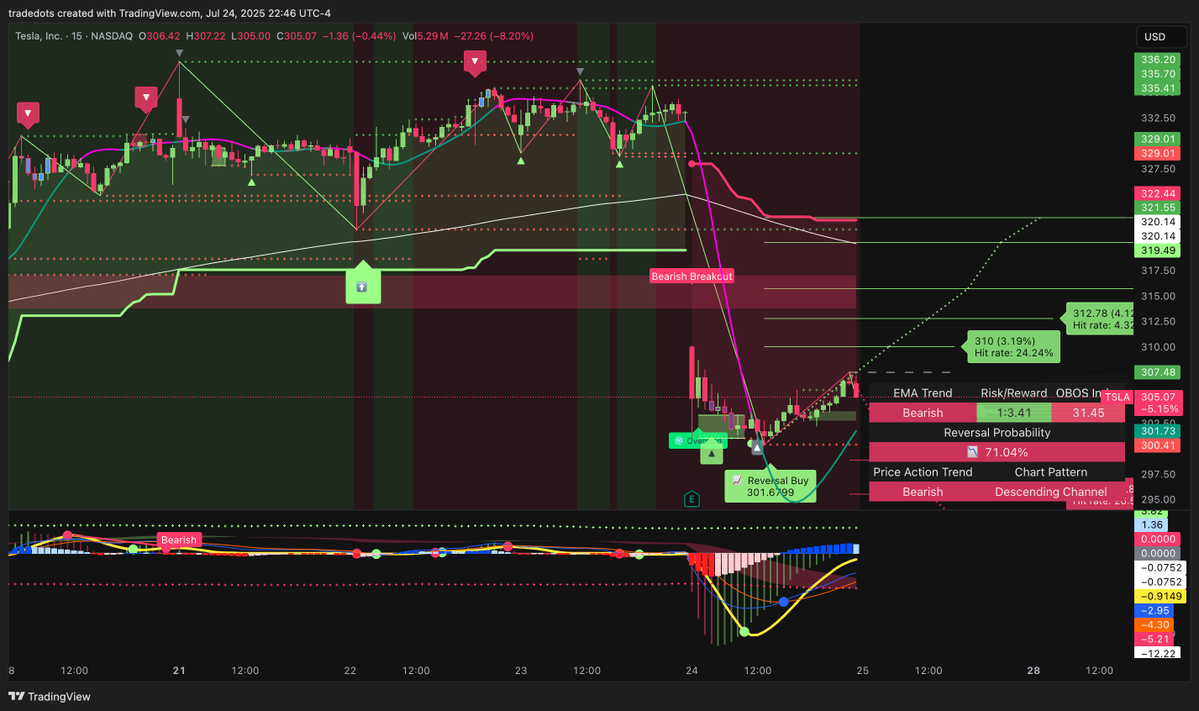Click Bearish under Price Action Trend
This screenshot has width=1199, height=711.
pyautogui.click(x=923, y=492)
